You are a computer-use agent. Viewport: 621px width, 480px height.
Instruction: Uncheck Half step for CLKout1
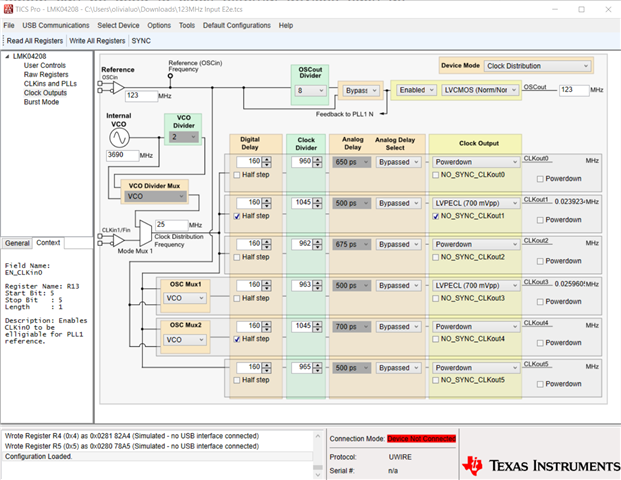237,216
